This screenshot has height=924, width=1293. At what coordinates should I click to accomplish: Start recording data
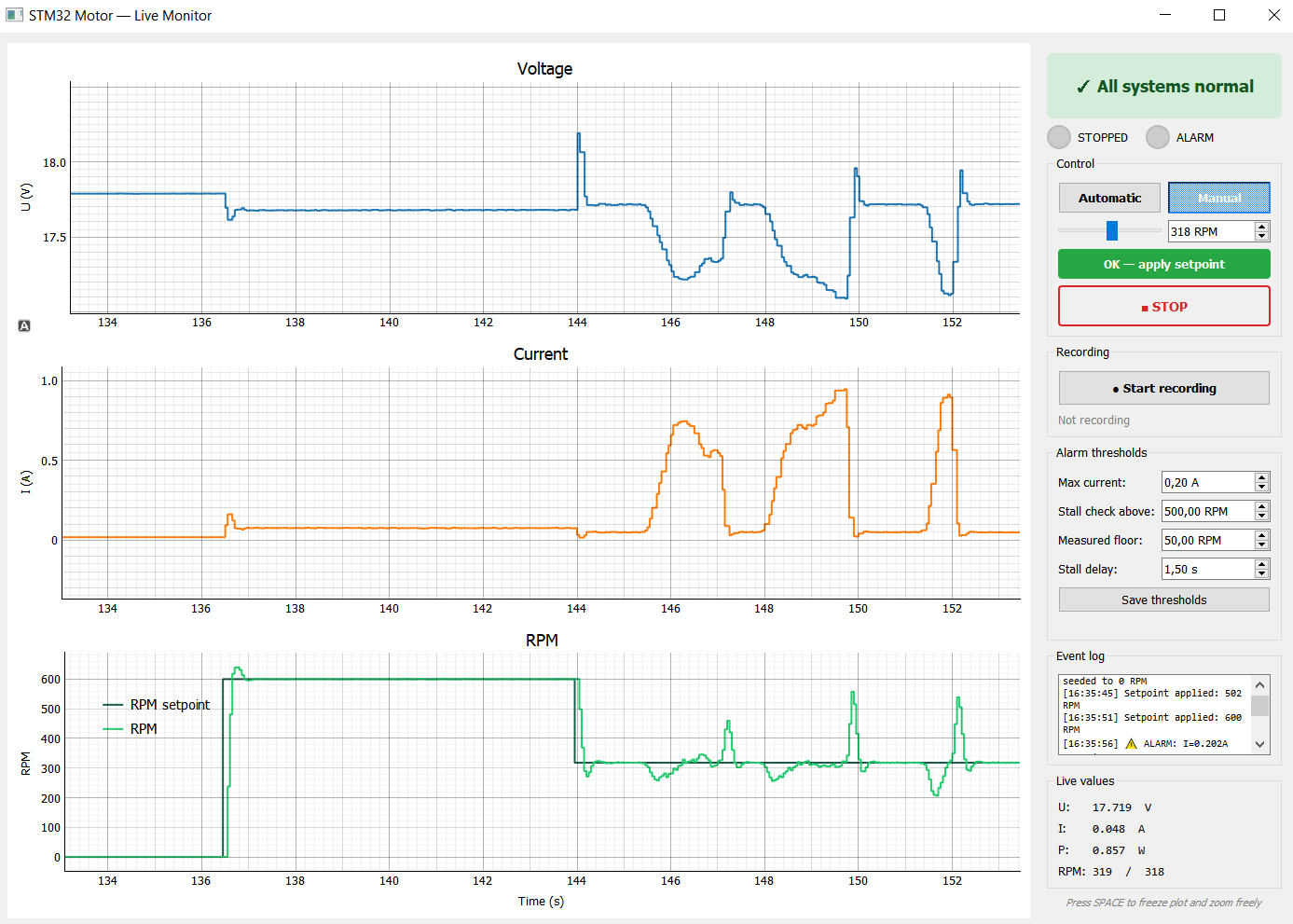point(1164,388)
